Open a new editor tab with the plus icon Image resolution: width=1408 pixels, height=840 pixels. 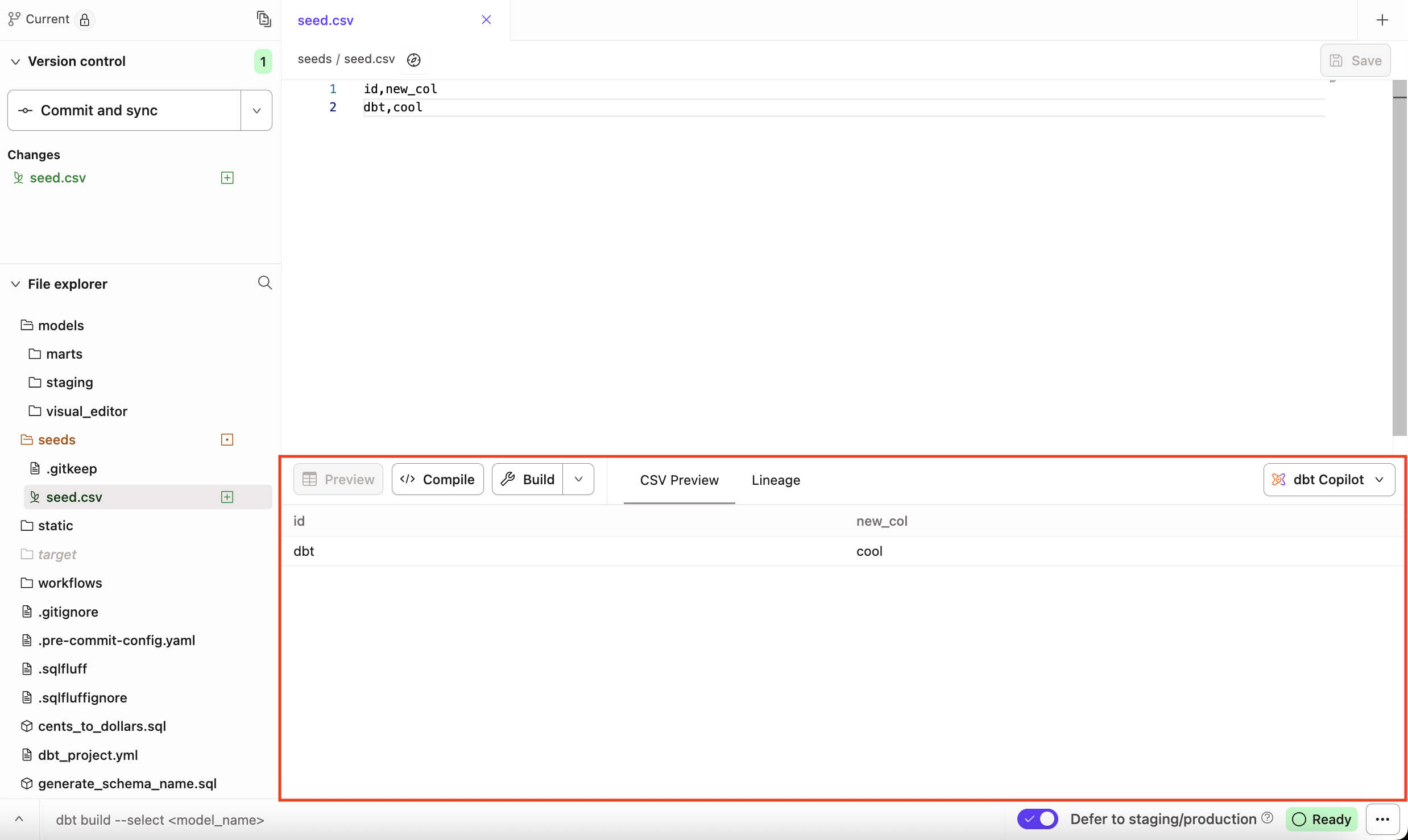[1382, 20]
